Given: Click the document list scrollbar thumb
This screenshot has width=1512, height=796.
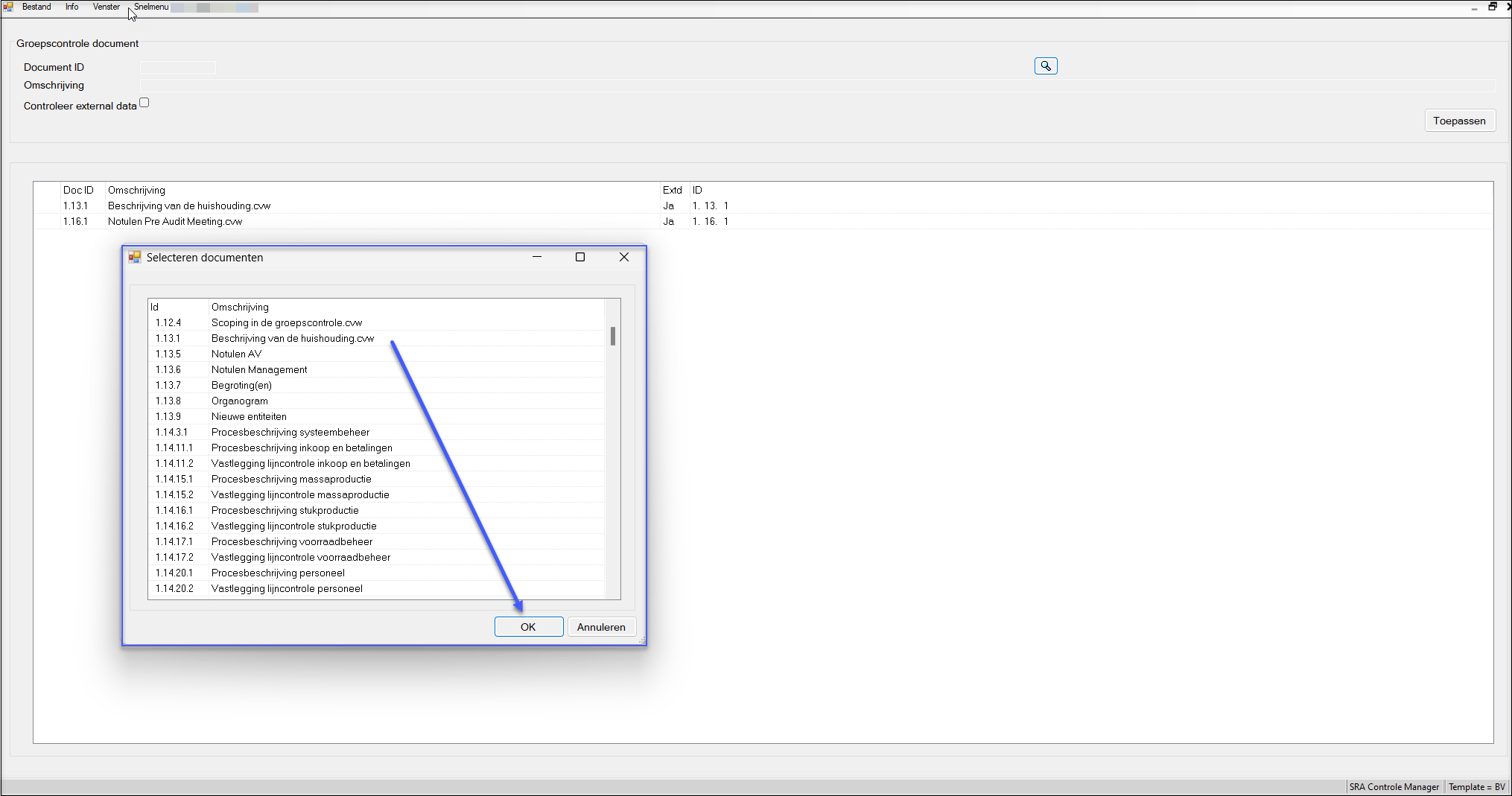Looking at the screenshot, I should 613,337.
